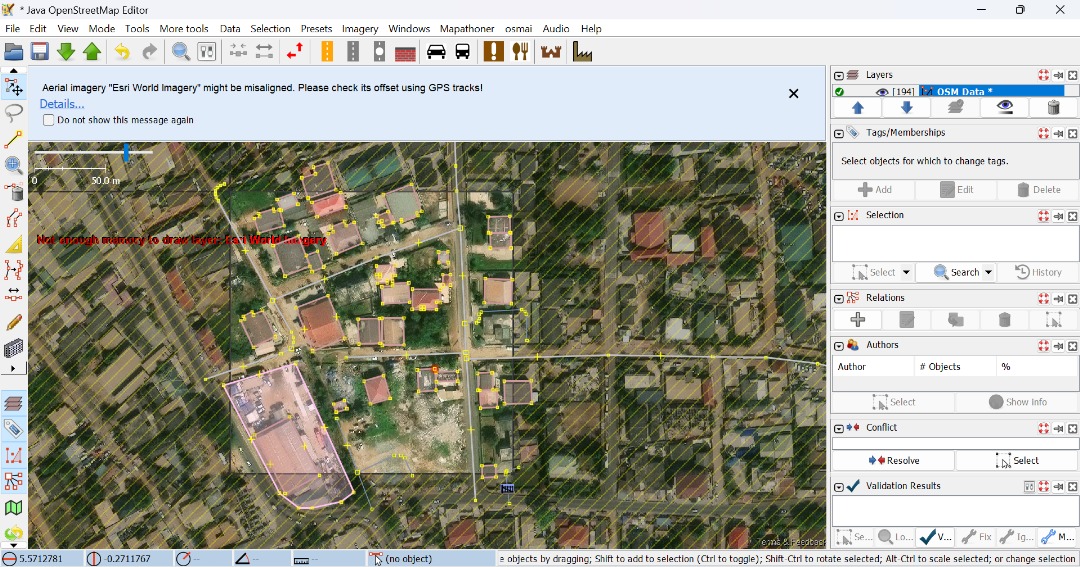This screenshot has height=567, width=1080.
Task: Click Resolve in Conflict panel
Action: pyautogui.click(x=893, y=460)
